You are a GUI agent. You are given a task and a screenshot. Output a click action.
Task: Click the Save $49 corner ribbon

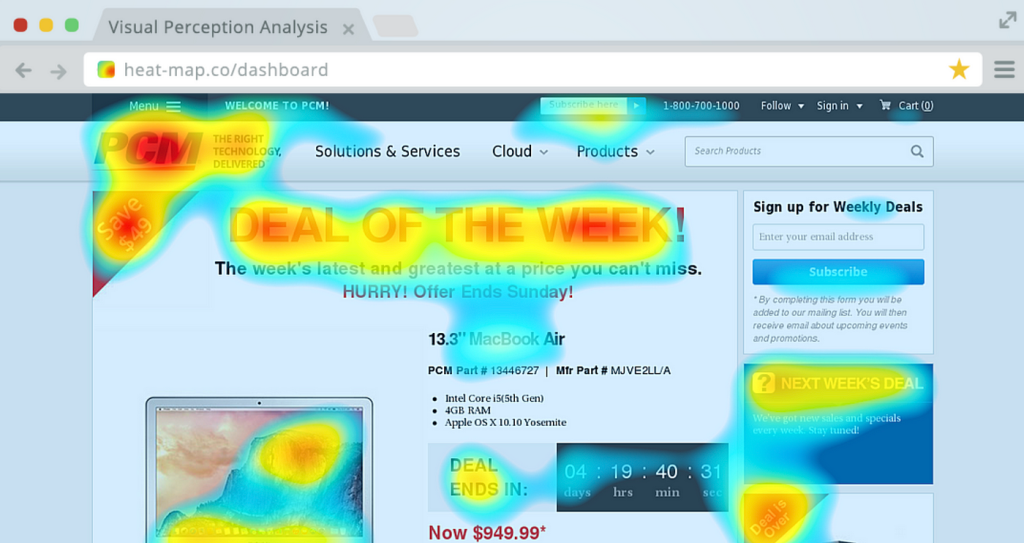[x=127, y=227]
